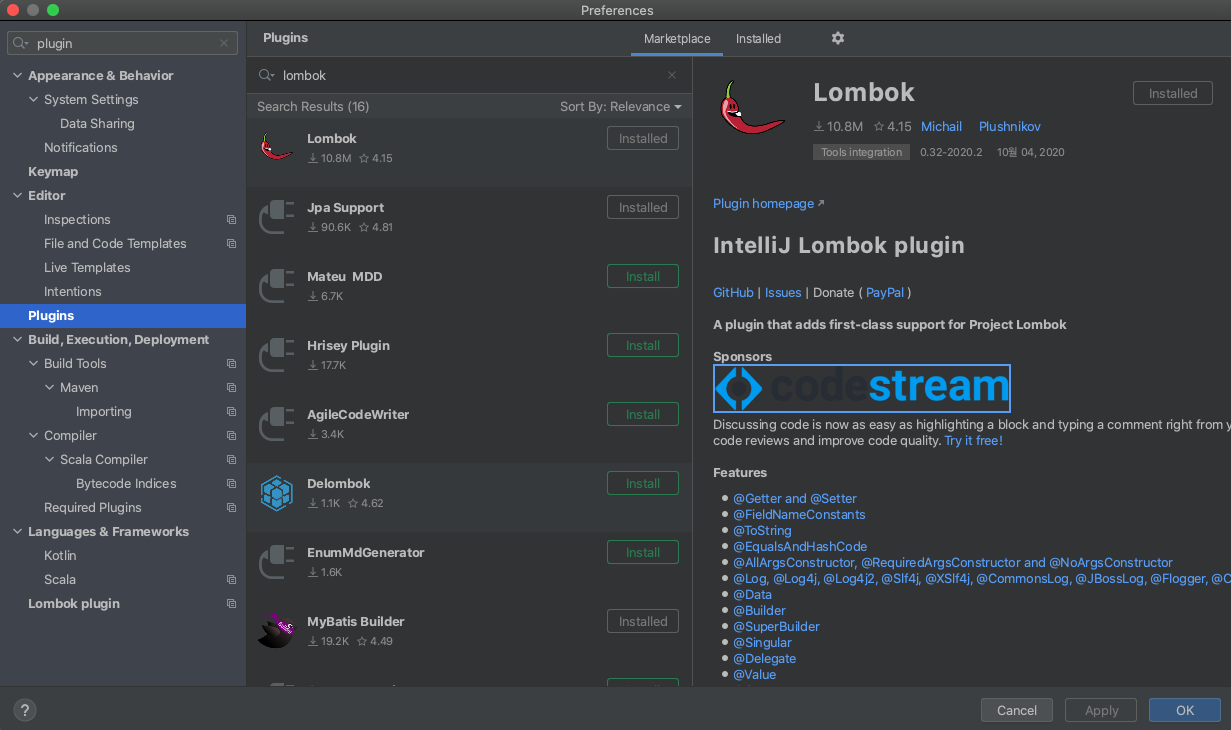
Task: Click the marketplace search magnifier icon
Action: pos(266,75)
